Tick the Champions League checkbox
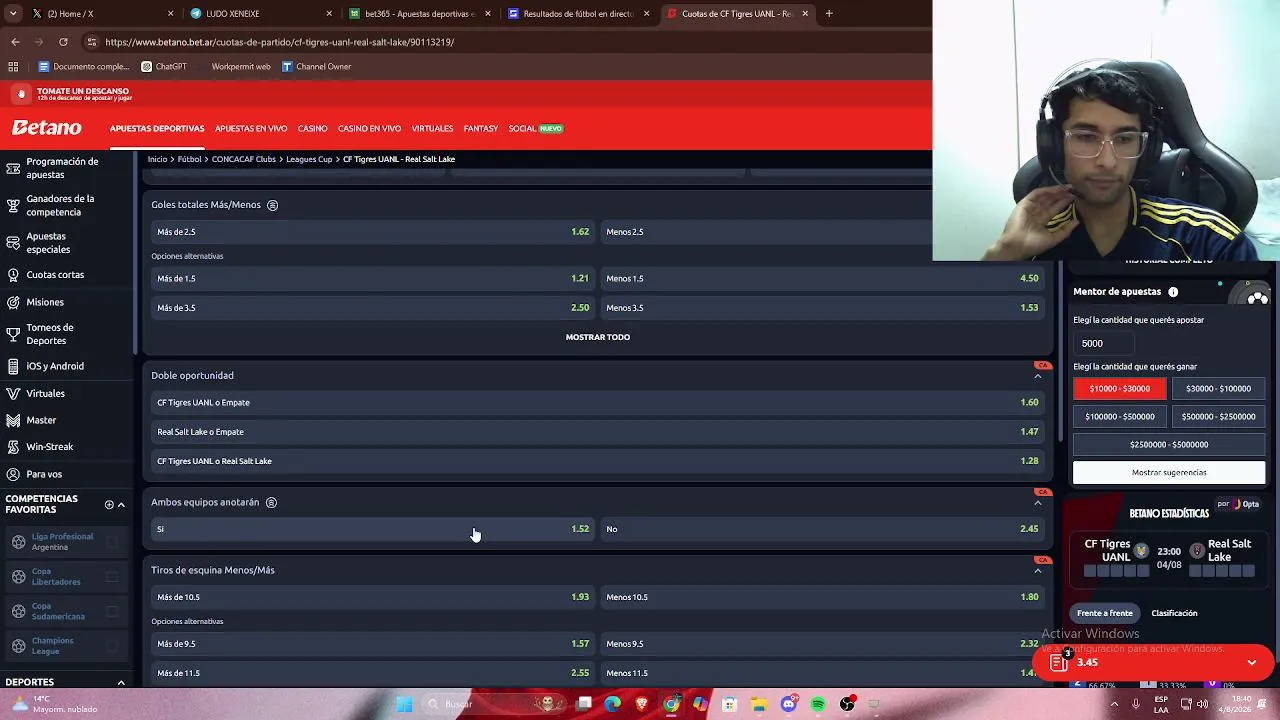 (112, 646)
